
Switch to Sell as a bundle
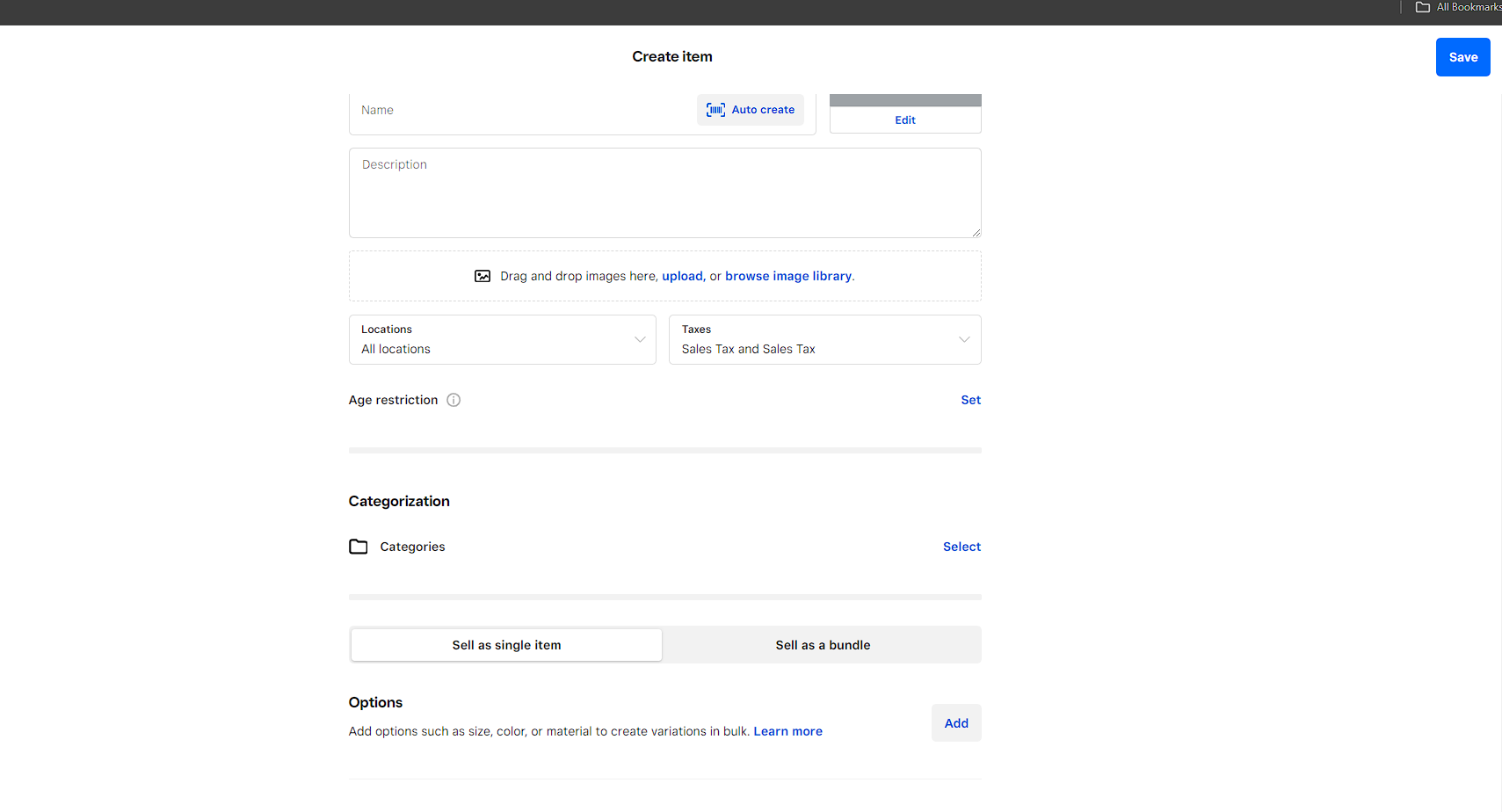(823, 645)
